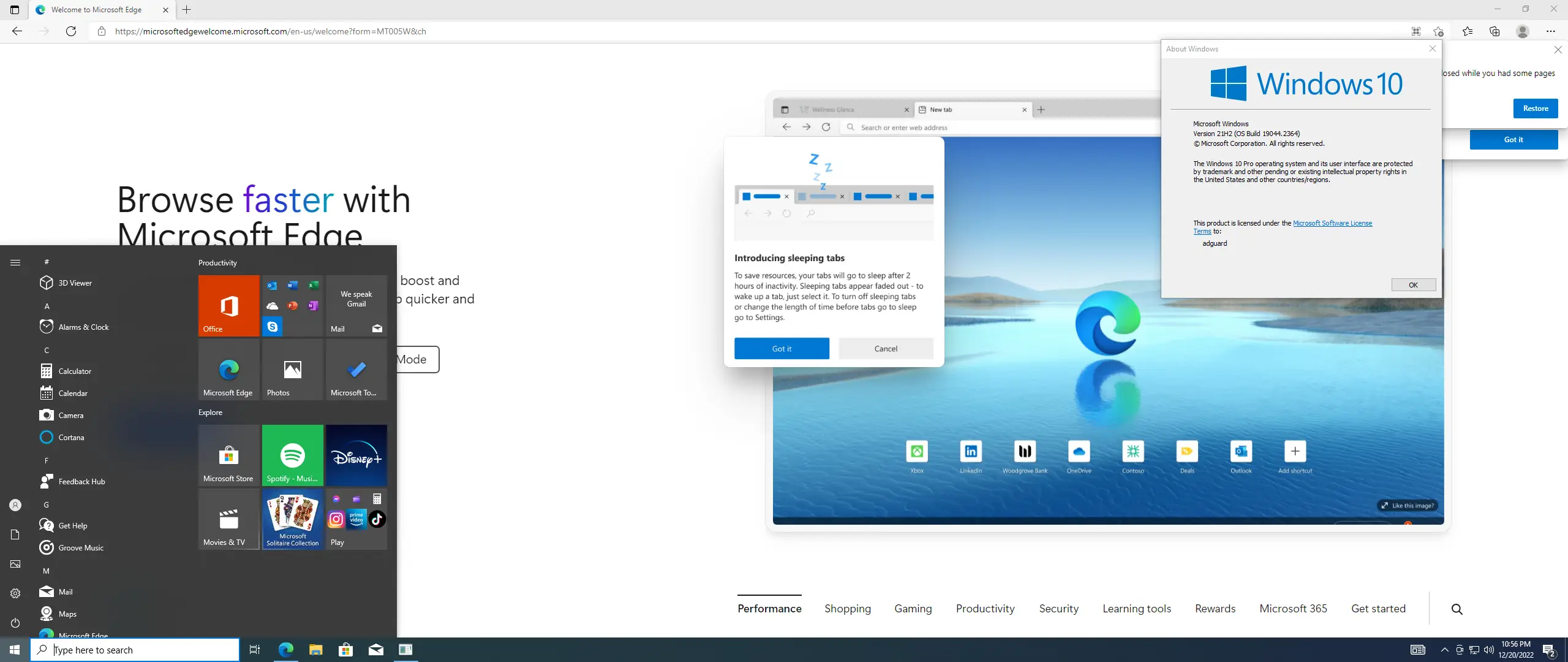Open Power options in Start menu
The height and width of the screenshot is (662, 1568).
pyautogui.click(x=15, y=623)
